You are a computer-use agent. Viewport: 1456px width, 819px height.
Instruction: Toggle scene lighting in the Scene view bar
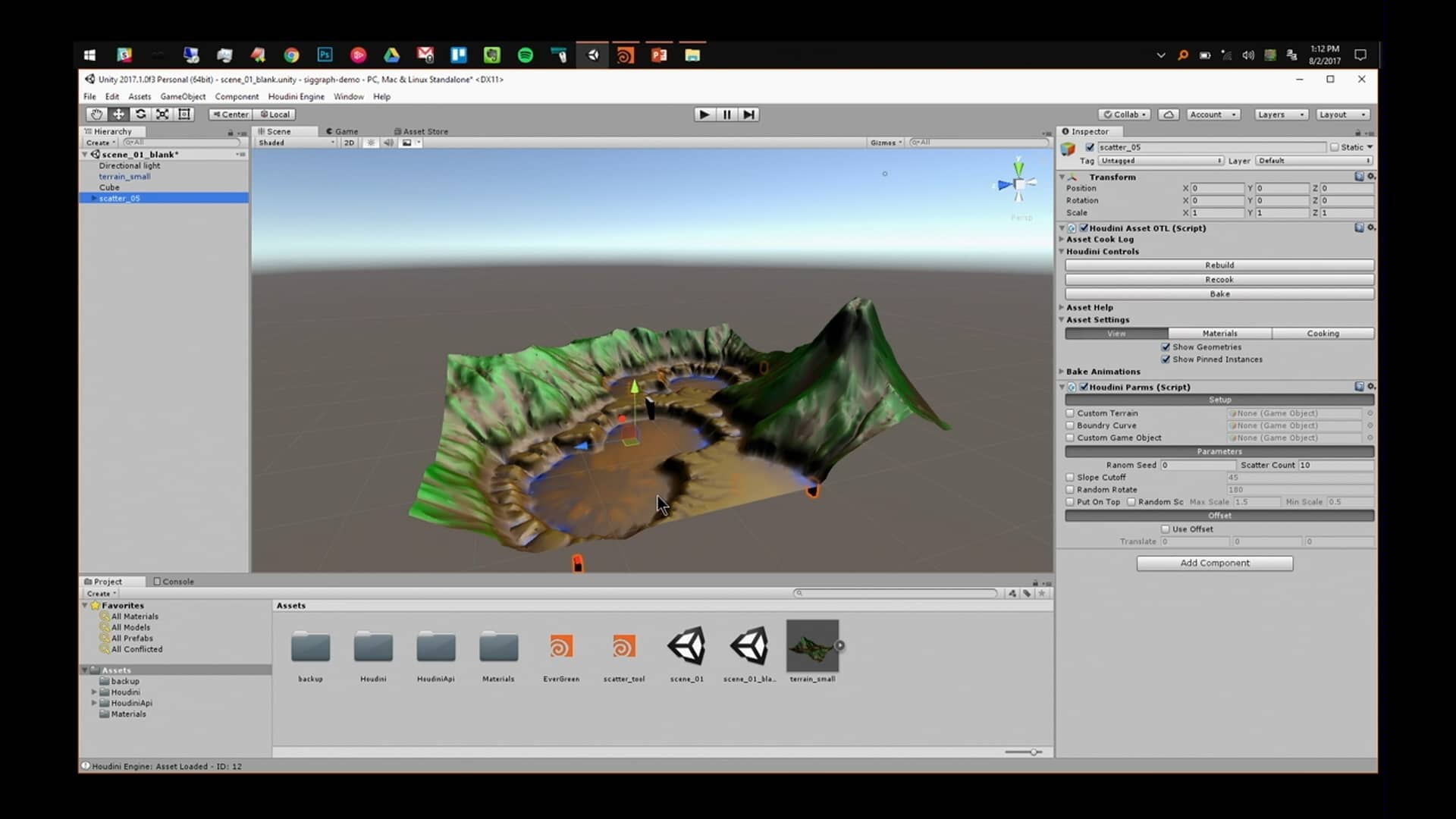[x=371, y=143]
